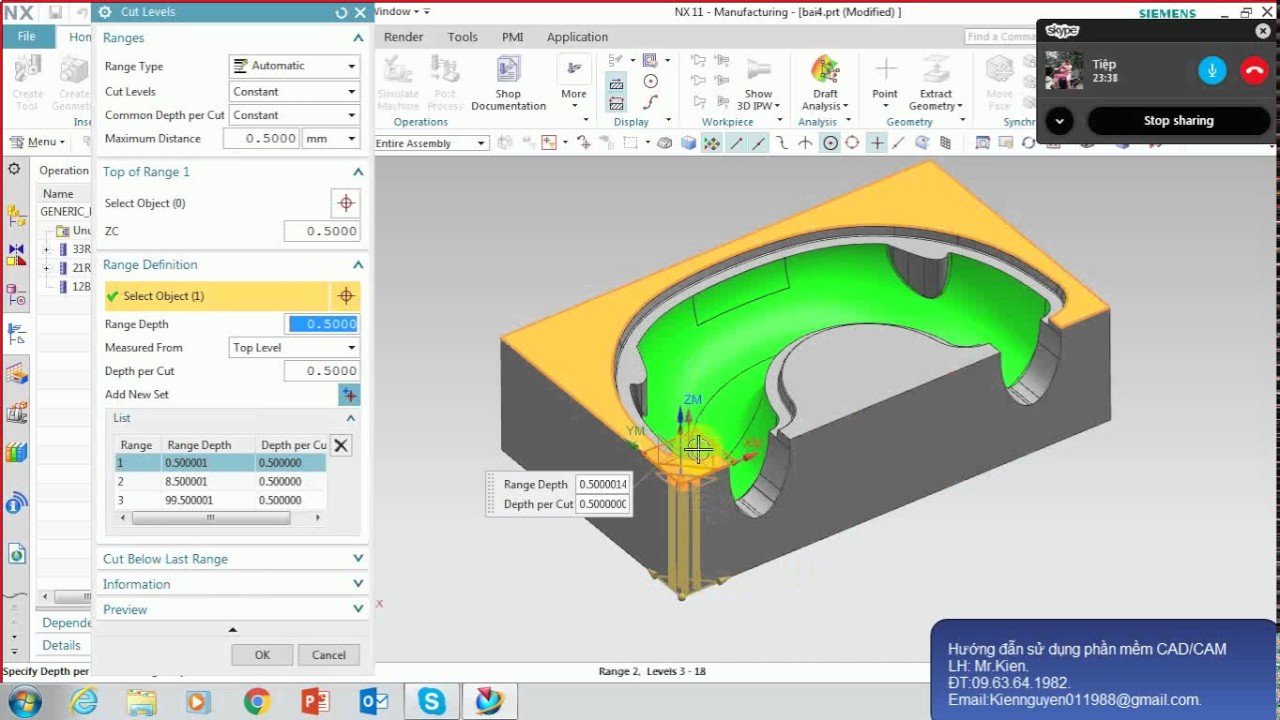Open Draft Analysis tool
1280x720 pixels.
tap(825, 84)
